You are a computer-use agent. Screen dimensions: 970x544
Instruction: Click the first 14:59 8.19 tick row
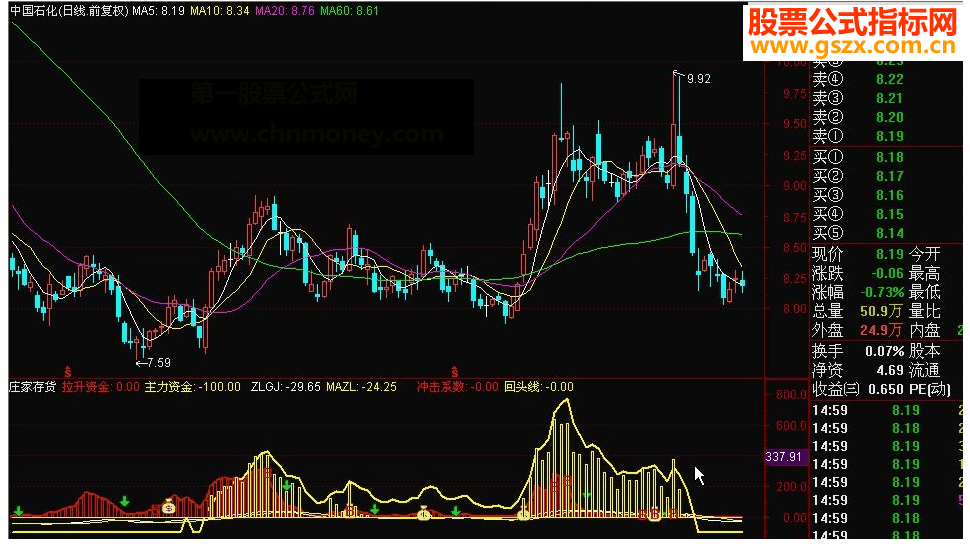(866, 410)
